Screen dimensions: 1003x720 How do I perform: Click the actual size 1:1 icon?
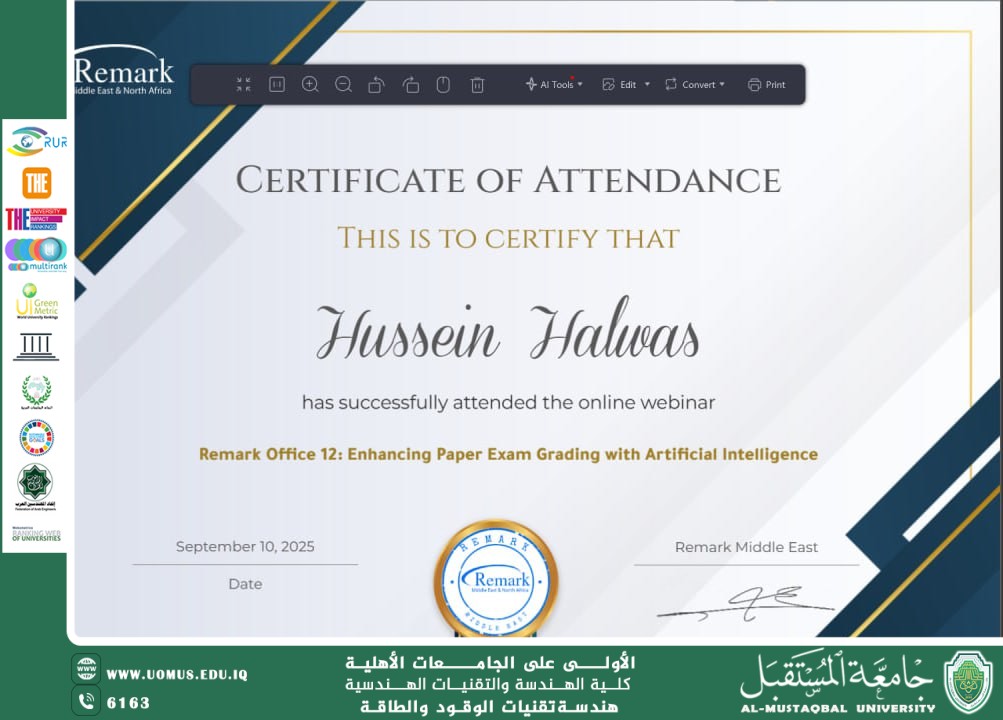(277, 85)
